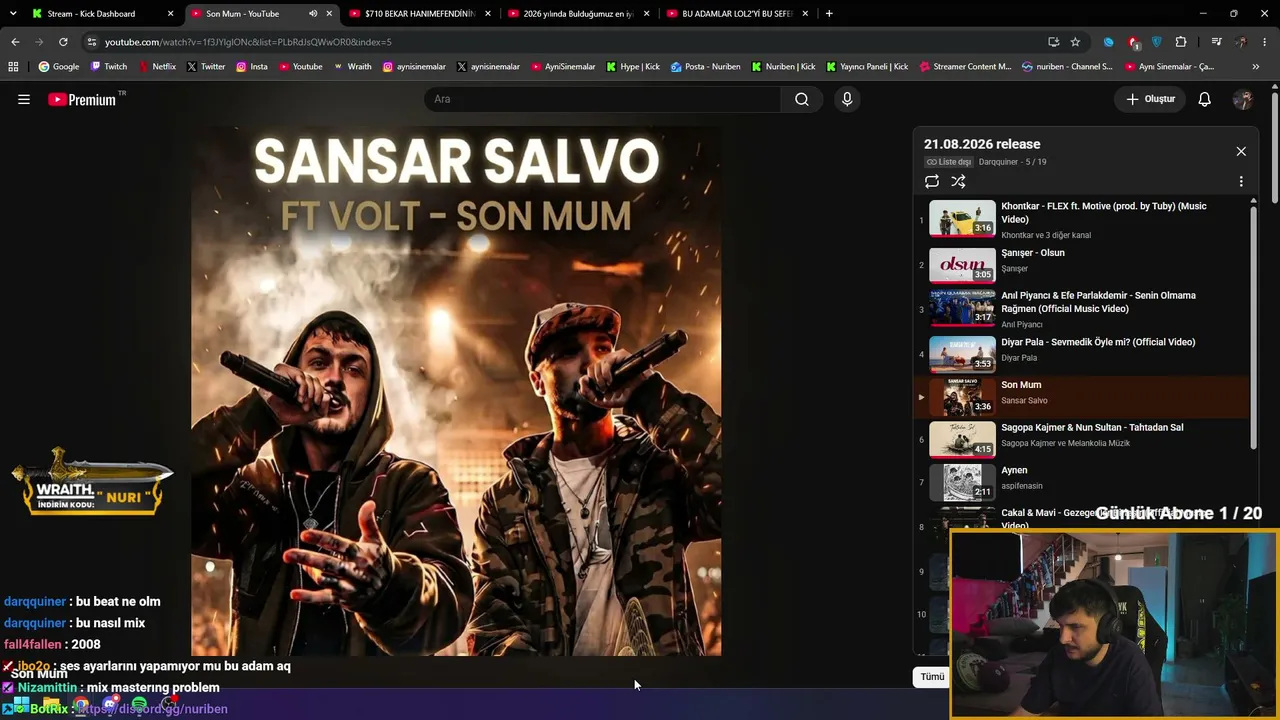Open the Wraith bookmark
Screen dimensions: 1280x720
click(352, 67)
